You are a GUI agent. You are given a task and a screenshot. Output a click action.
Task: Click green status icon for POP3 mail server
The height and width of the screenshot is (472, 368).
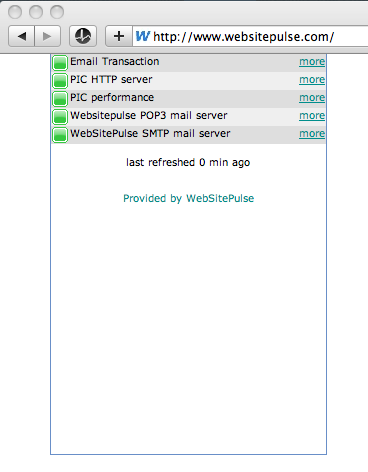click(60, 116)
